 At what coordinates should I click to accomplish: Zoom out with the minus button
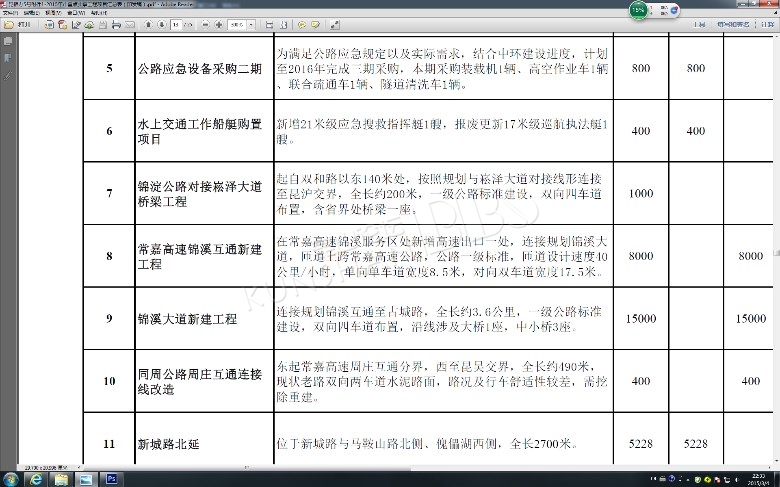(x=205, y=24)
